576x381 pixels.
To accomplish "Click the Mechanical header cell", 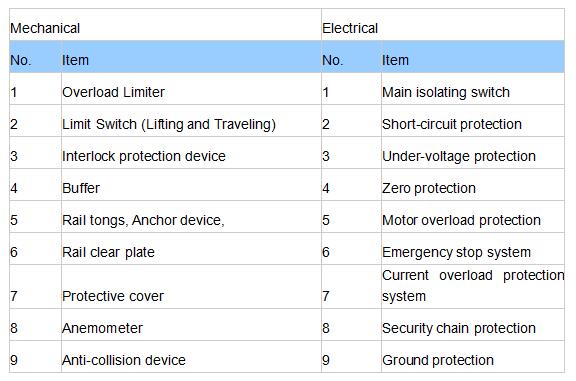I will (x=165, y=25).
